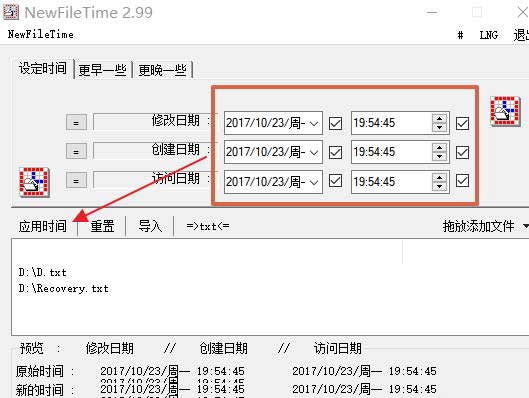Click the = button for 创建日期

(x=76, y=151)
